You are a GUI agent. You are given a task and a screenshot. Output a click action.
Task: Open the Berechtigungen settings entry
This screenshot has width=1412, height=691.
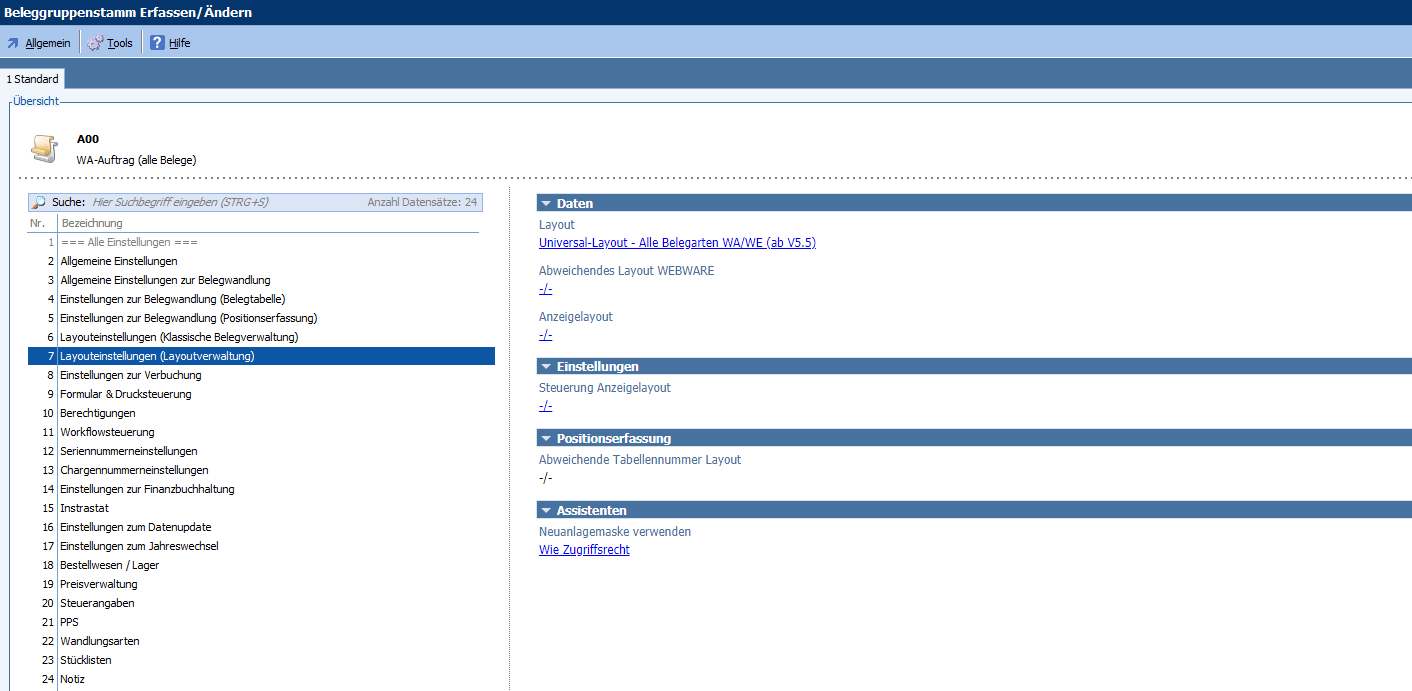97,413
